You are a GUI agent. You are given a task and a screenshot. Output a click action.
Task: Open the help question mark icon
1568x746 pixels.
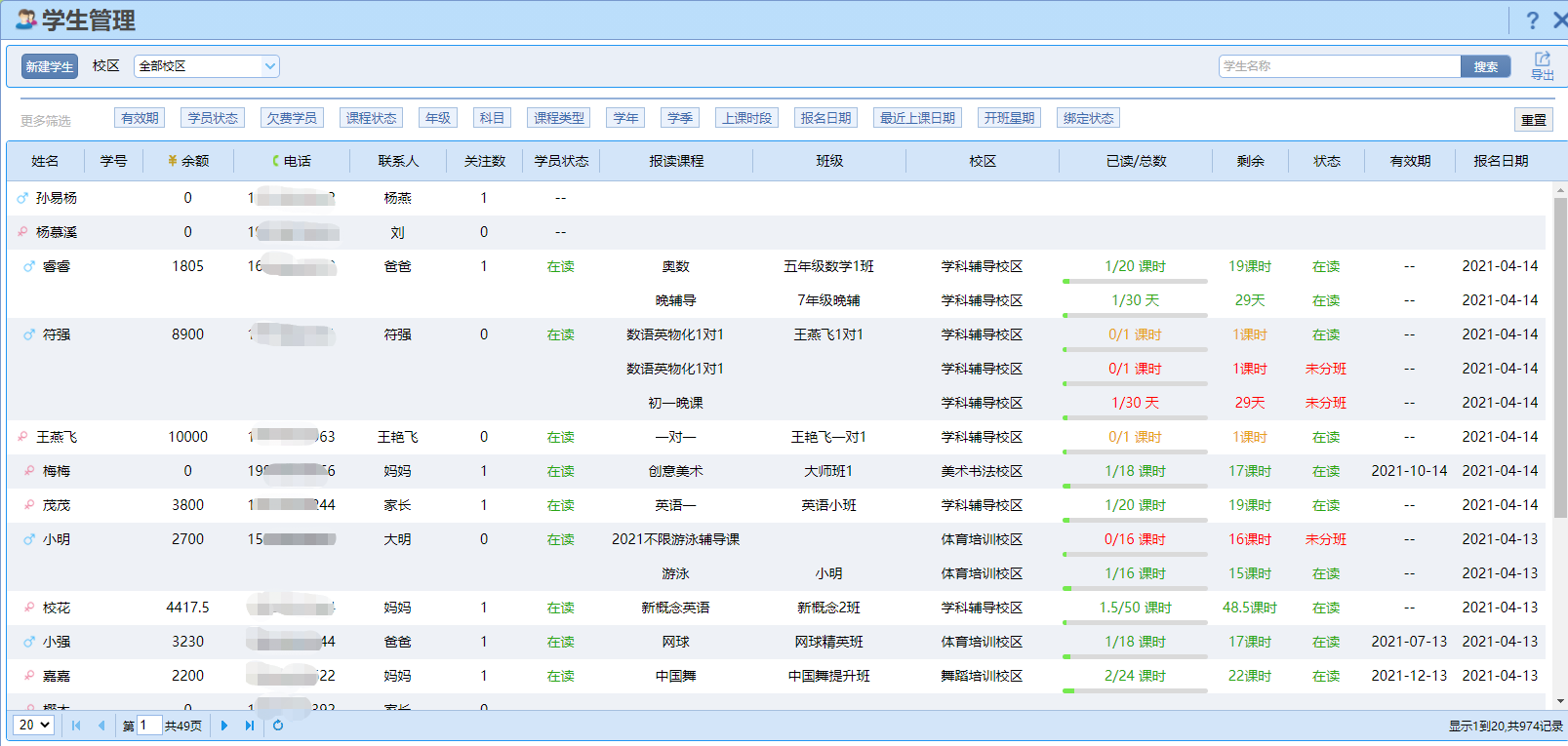pyautogui.click(x=1532, y=20)
